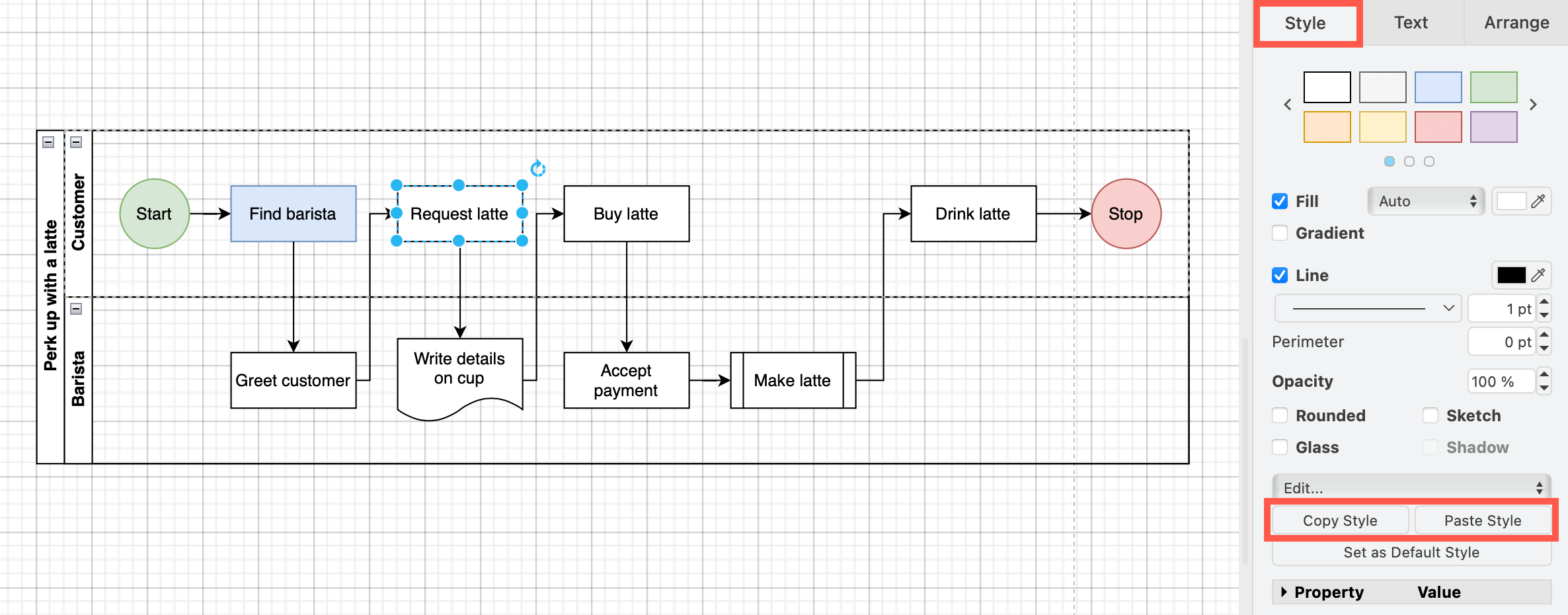The width and height of the screenshot is (1568, 615).
Task: Select the blue style preset swatch
Action: coord(1438,87)
